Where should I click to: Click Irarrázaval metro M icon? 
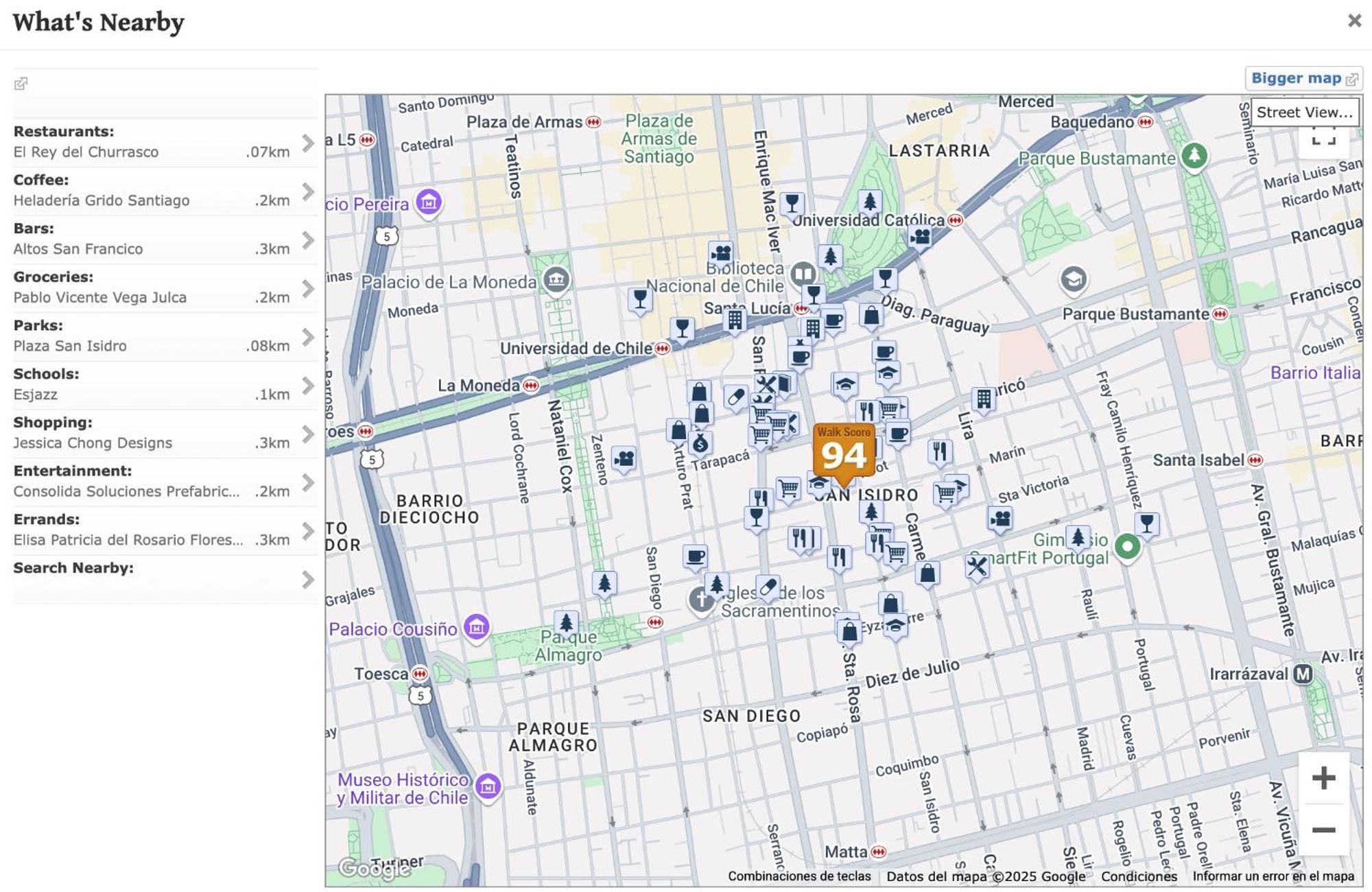[1303, 674]
